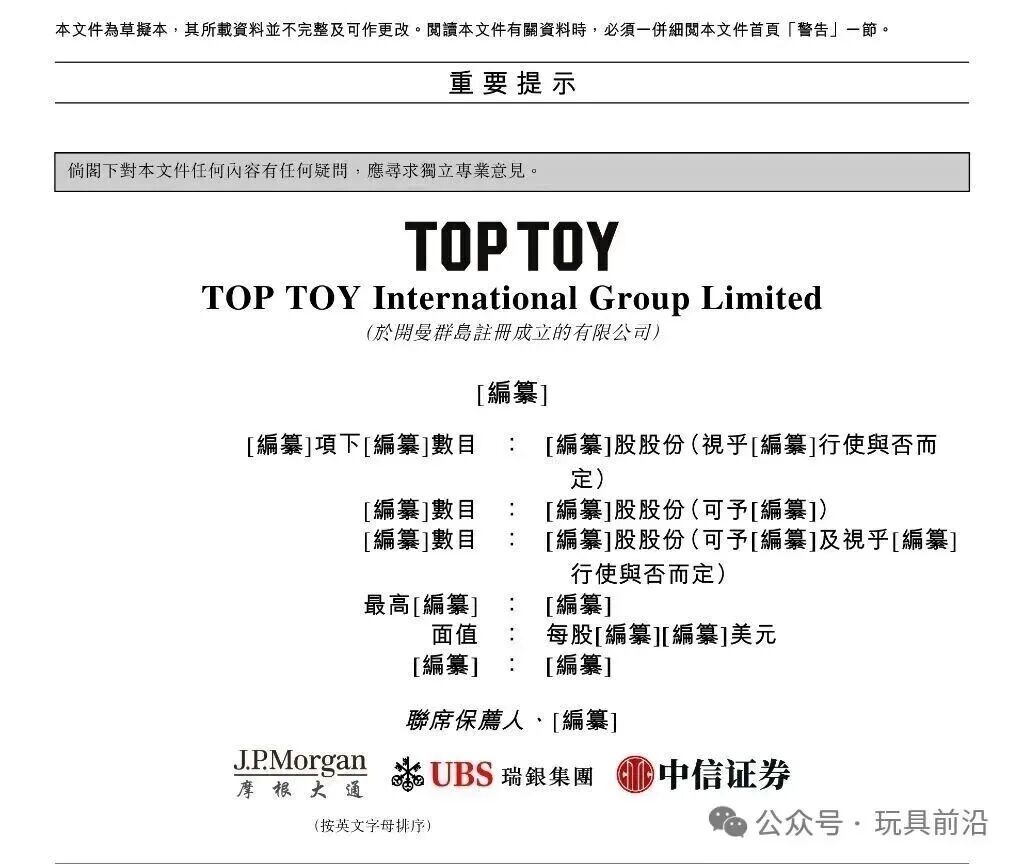
Task: Select the 於開曼群島註冊成立的有限公司 line
Action: click(510, 331)
